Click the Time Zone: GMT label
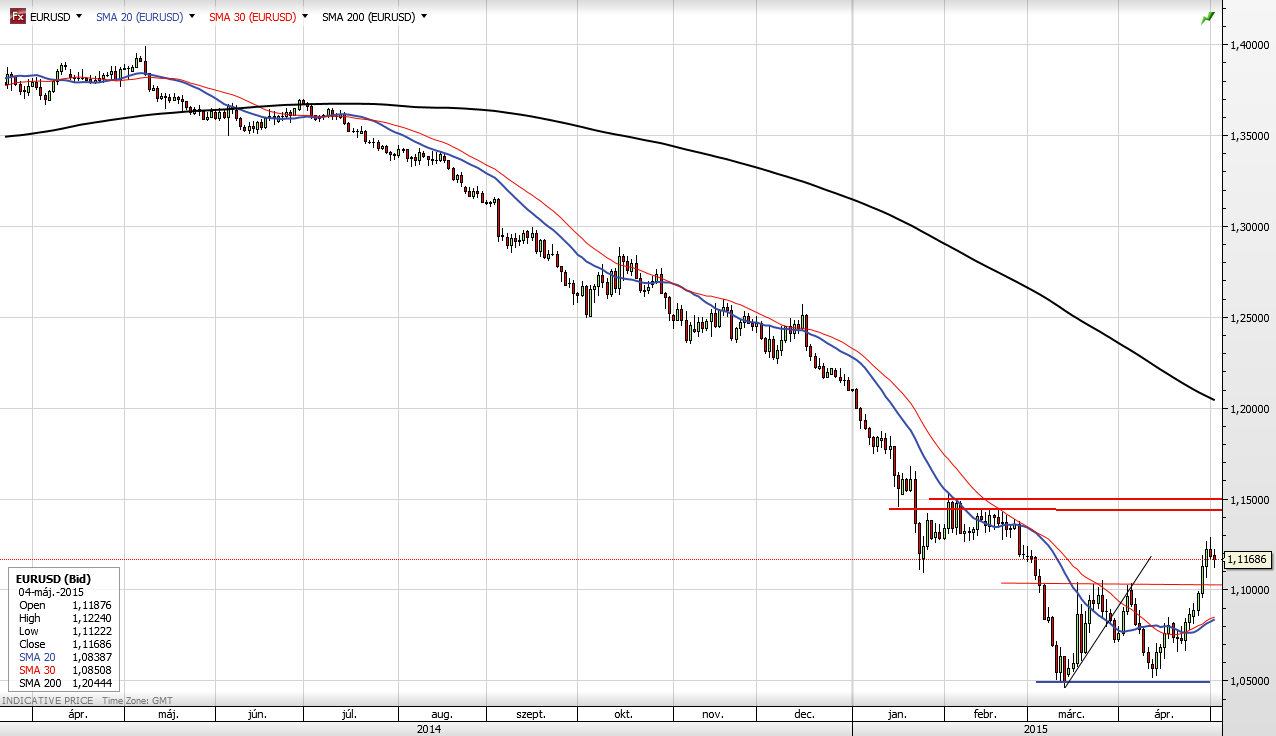 point(136,701)
